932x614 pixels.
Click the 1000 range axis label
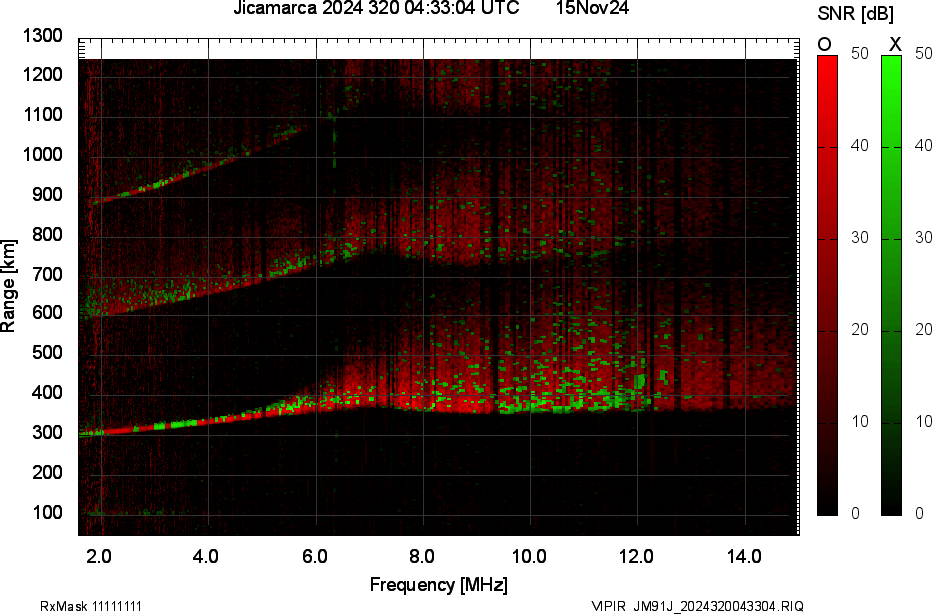pos(43,155)
